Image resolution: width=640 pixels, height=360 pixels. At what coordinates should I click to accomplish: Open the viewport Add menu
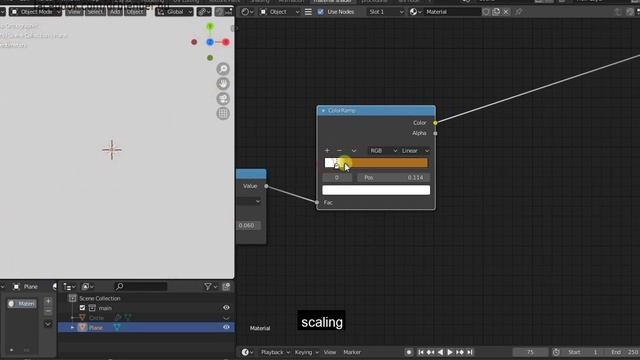(x=115, y=12)
